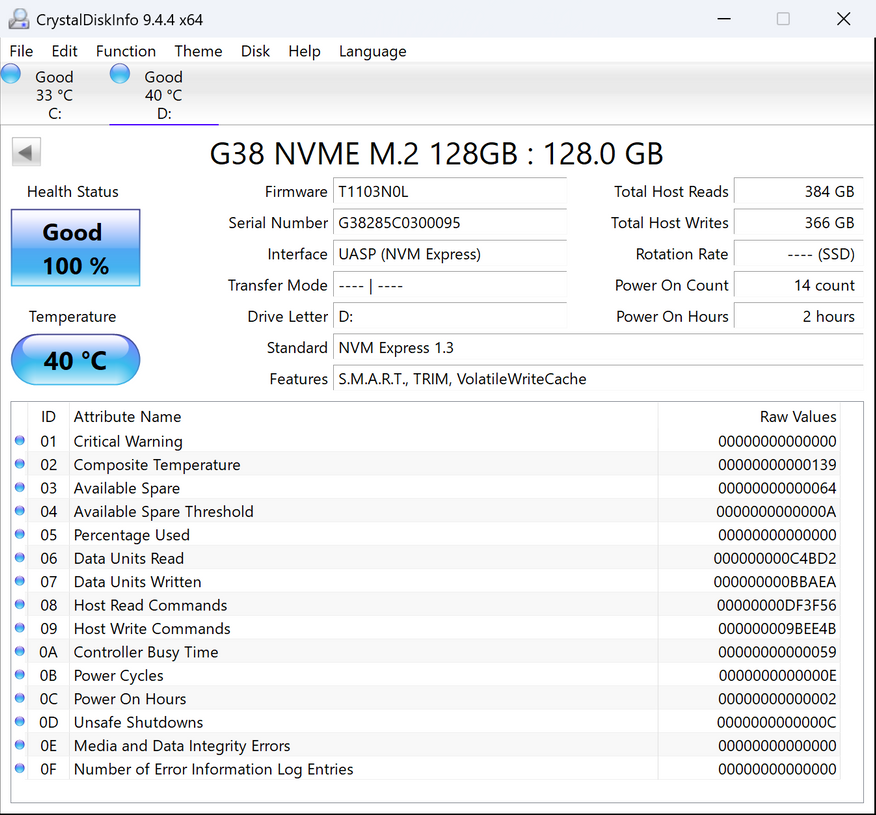Click the Raw Values column header
Image resolution: width=876 pixels, height=815 pixels.
point(798,417)
